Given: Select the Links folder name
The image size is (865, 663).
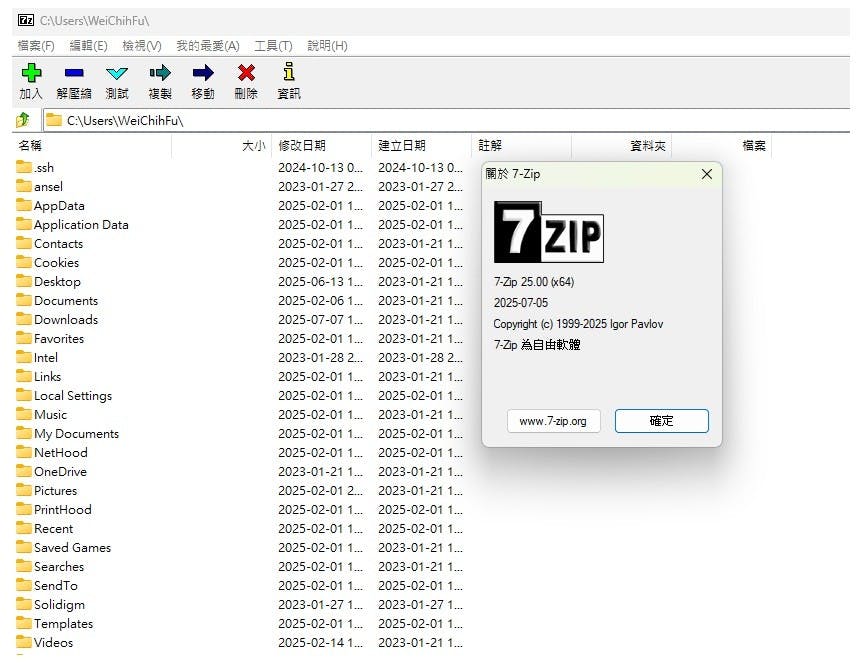Looking at the screenshot, I should (47, 377).
